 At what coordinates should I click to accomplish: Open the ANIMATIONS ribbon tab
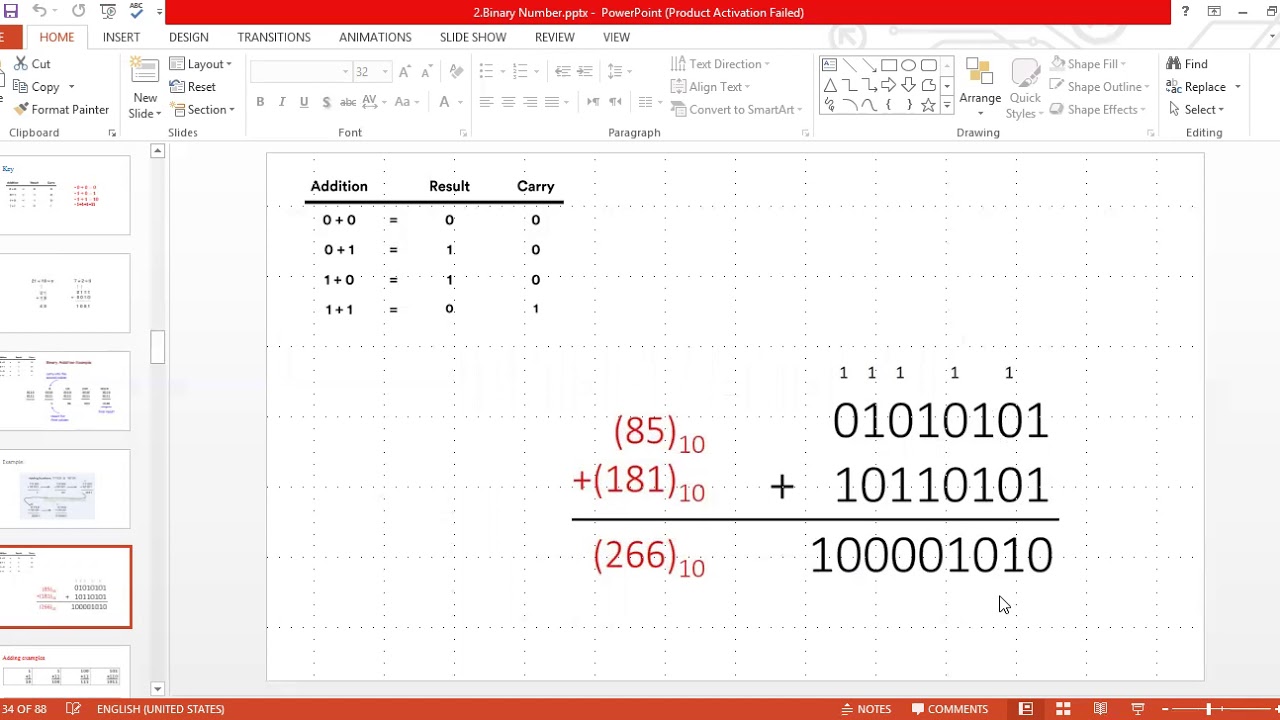pyautogui.click(x=375, y=37)
